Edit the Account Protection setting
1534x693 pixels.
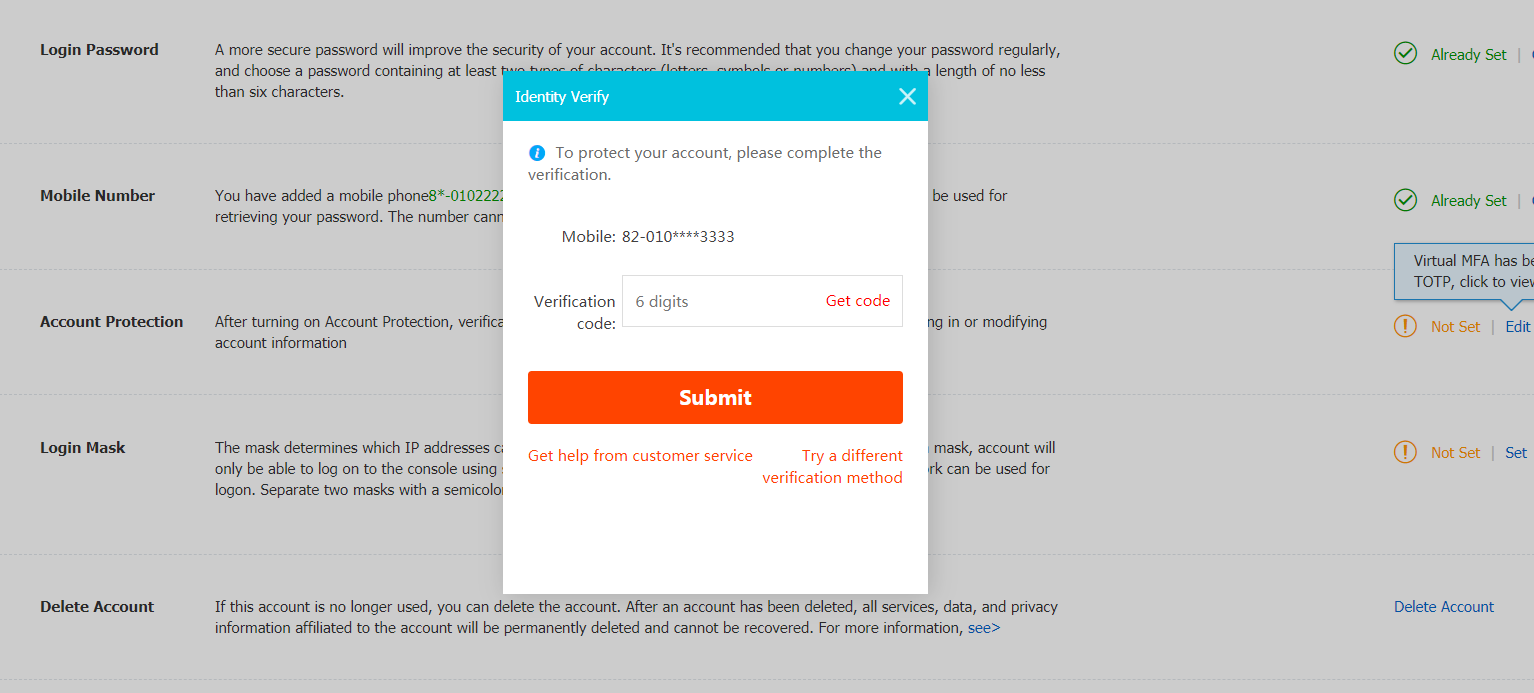[1517, 326]
